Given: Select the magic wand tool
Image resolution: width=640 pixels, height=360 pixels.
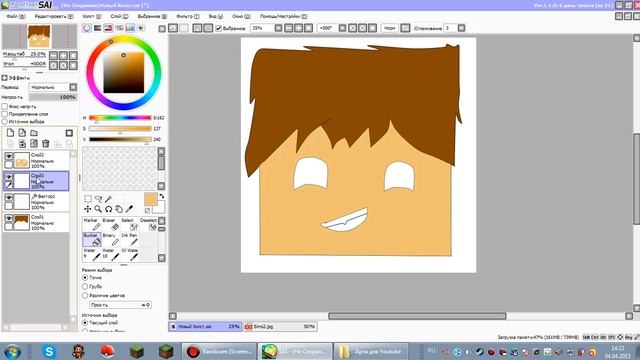Looking at the screenshot, I should point(108,199).
